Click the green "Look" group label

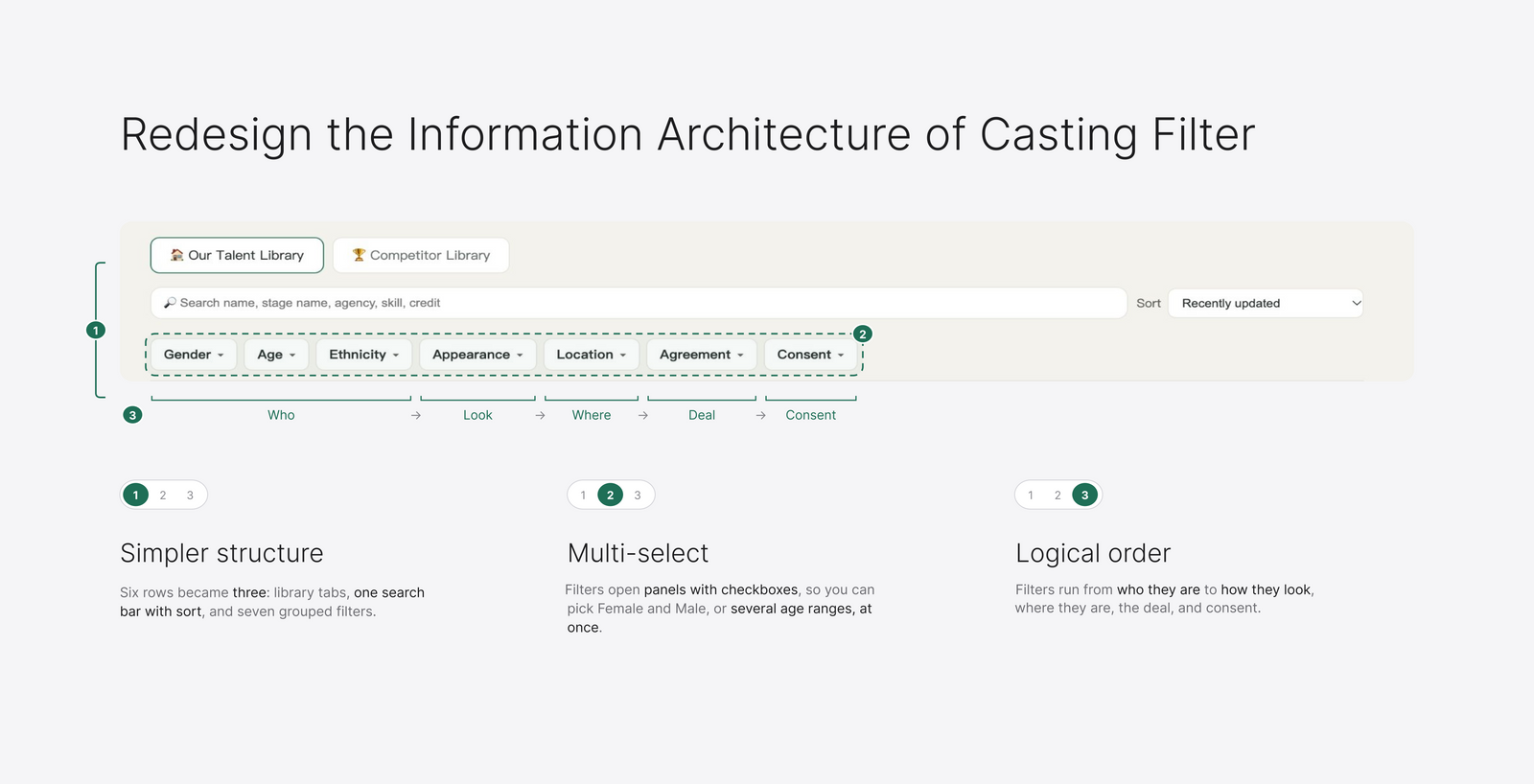pyautogui.click(x=477, y=415)
